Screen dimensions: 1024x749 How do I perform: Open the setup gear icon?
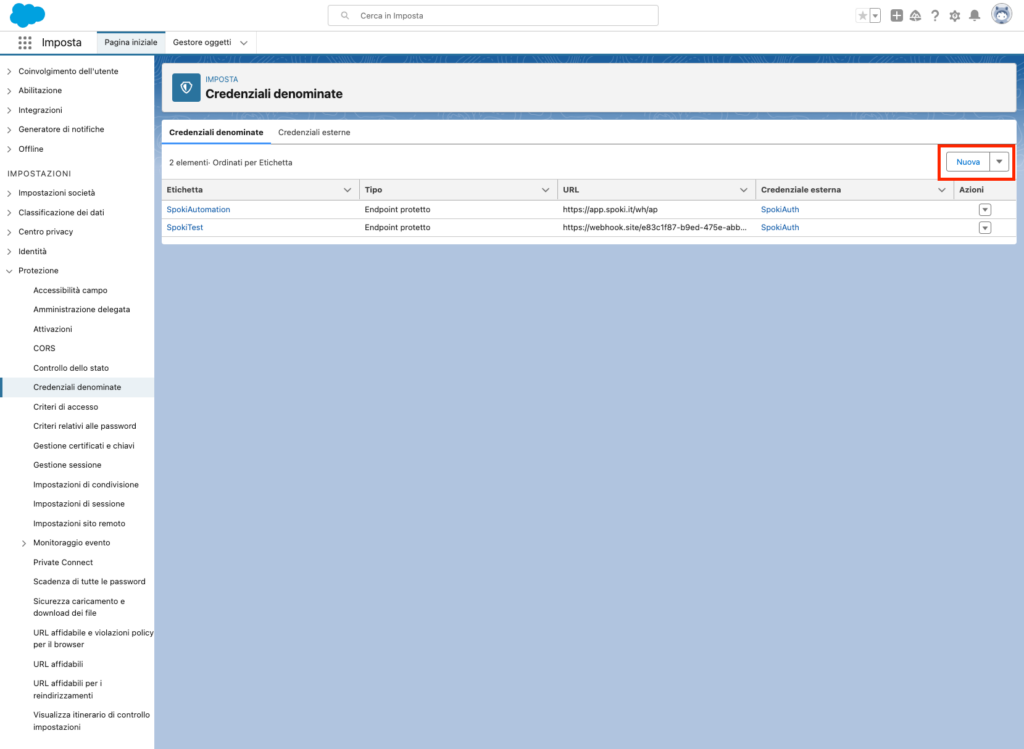(x=954, y=16)
